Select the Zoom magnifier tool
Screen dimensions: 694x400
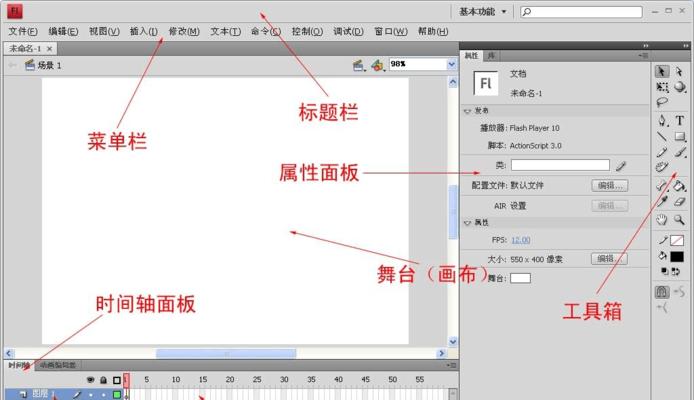coord(679,219)
